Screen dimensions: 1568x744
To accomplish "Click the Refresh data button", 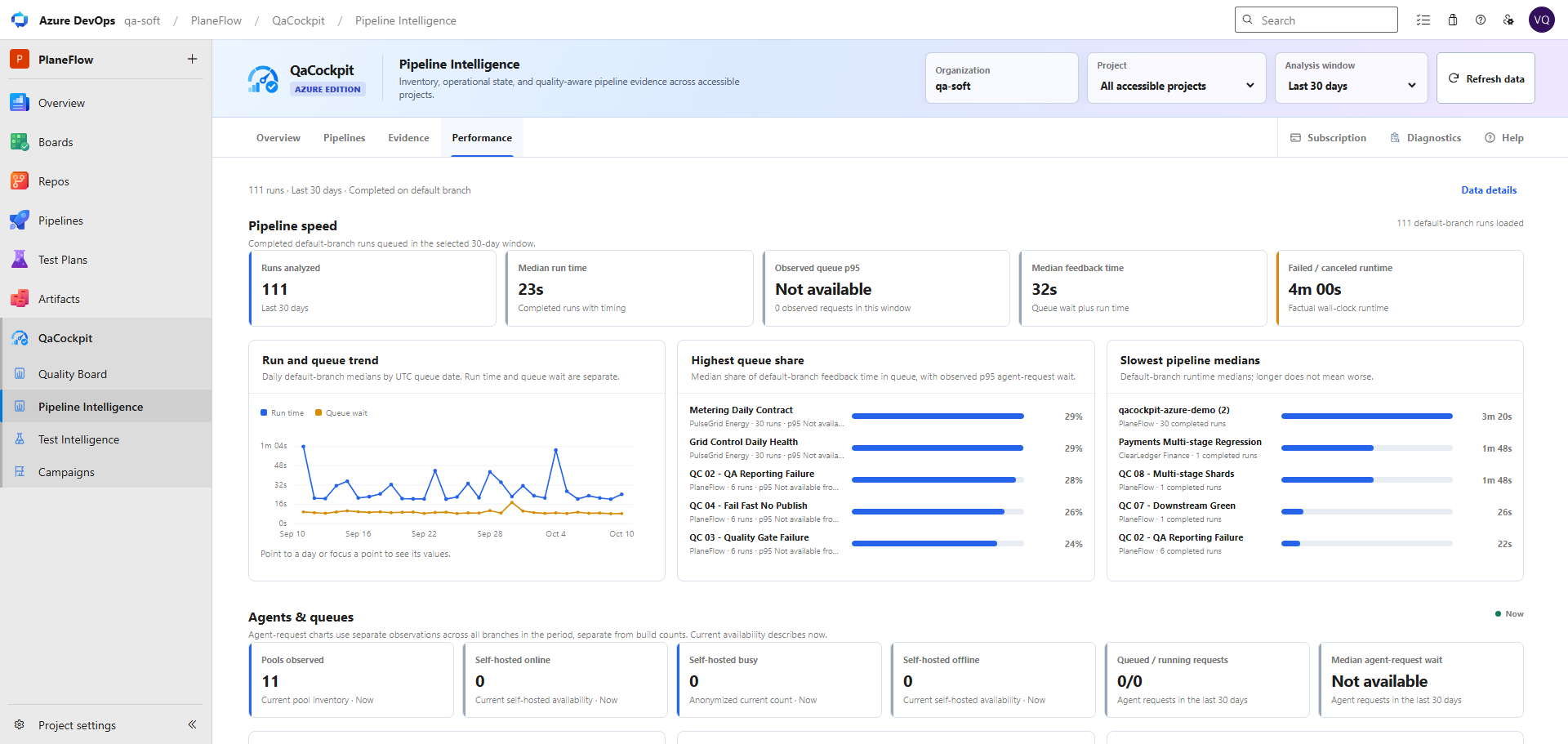I will [1486, 78].
